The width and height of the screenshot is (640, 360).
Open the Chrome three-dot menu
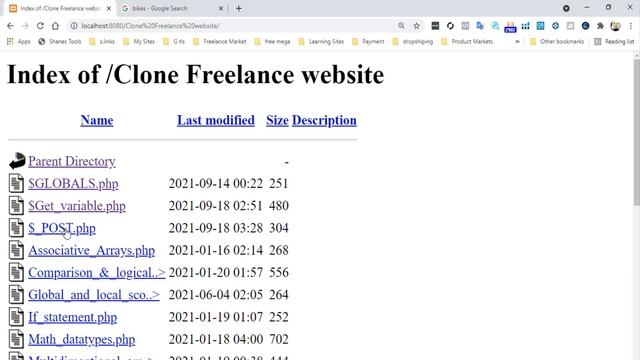tap(631, 26)
